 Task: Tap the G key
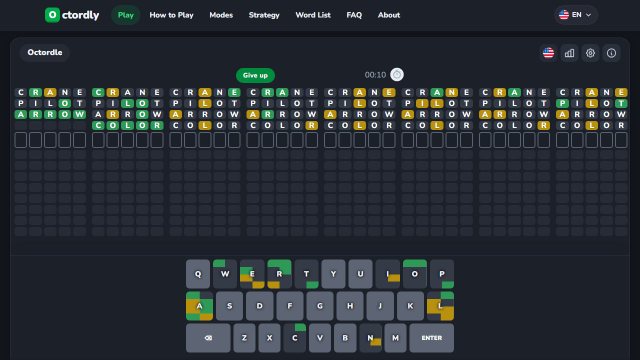320,306
